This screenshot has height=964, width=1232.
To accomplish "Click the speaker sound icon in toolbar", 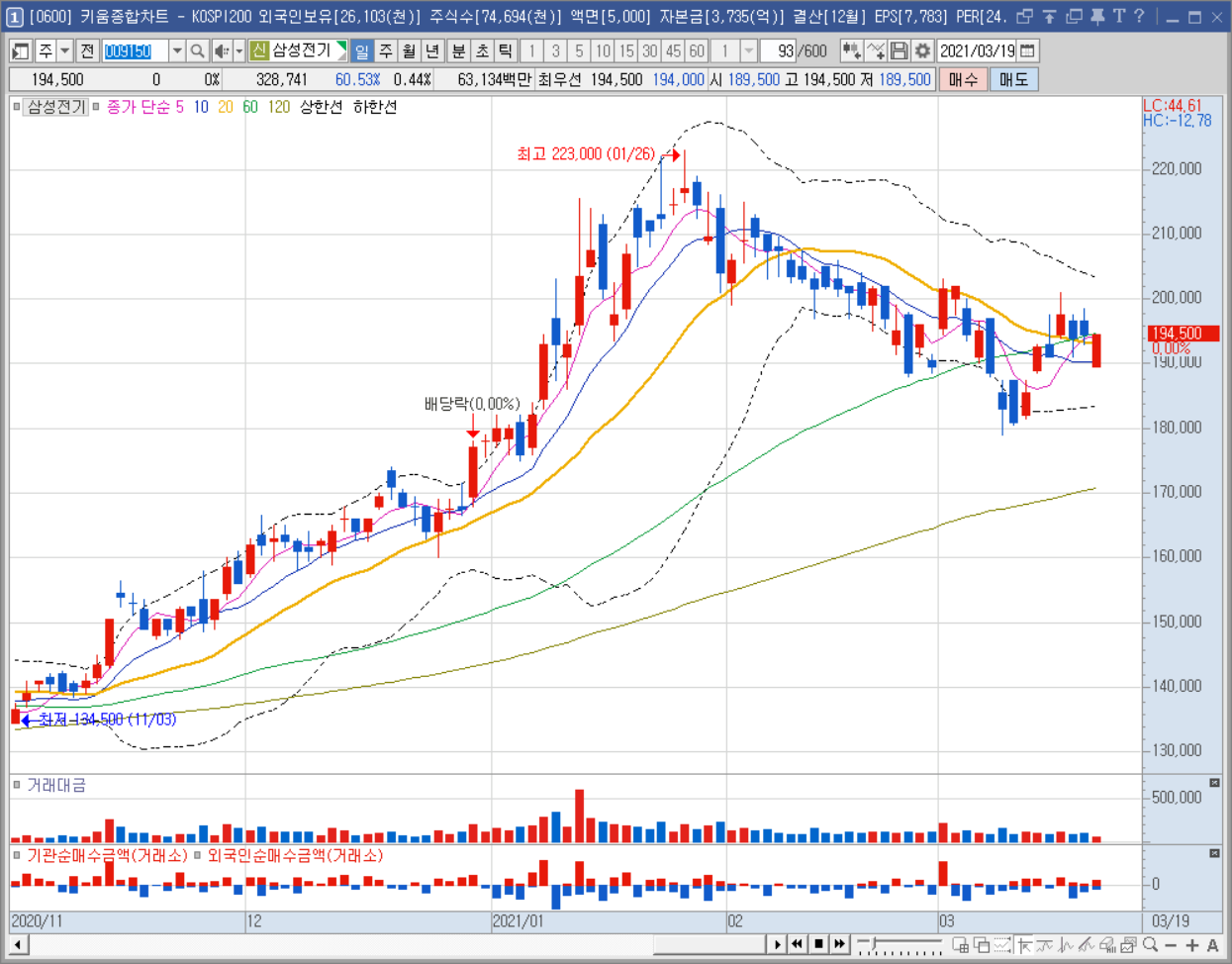I will tap(221, 50).
